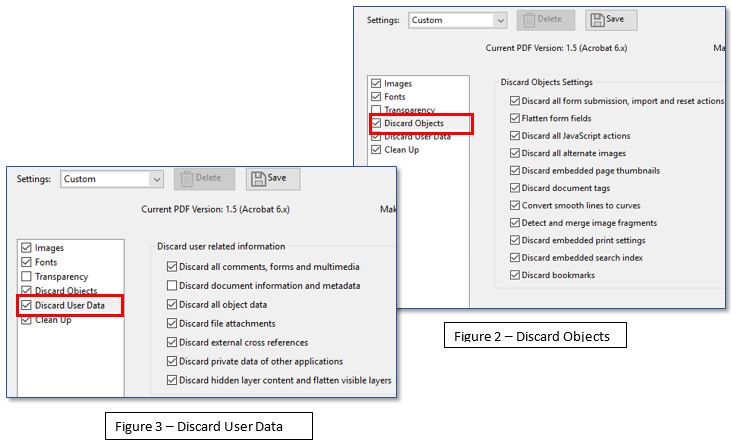The width and height of the screenshot is (731, 448).
Task: Uncheck Discard all JavaScript actions
Action: tap(514, 136)
